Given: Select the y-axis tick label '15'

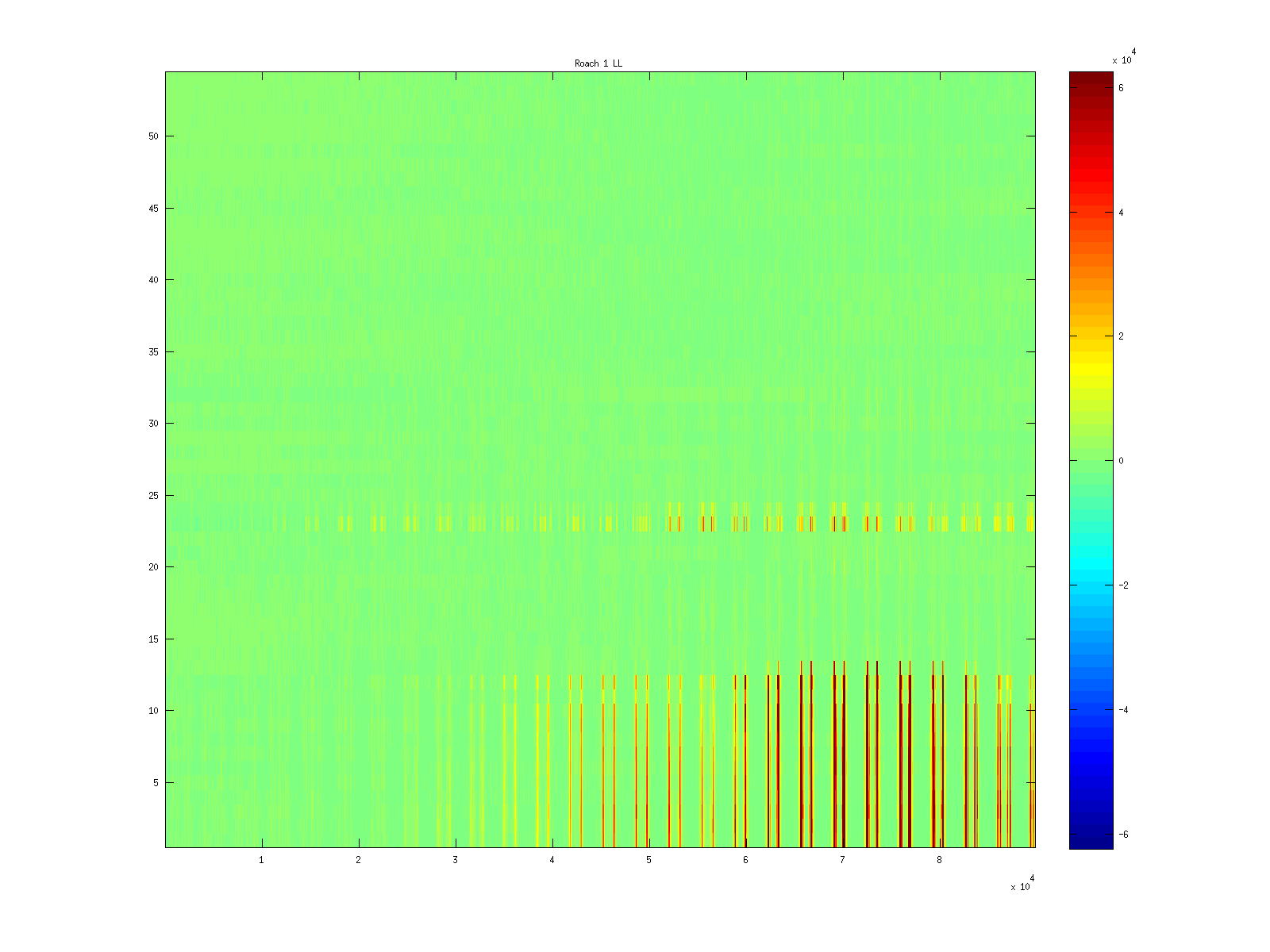Looking at the screenshot, I should (x=155, y=639).
